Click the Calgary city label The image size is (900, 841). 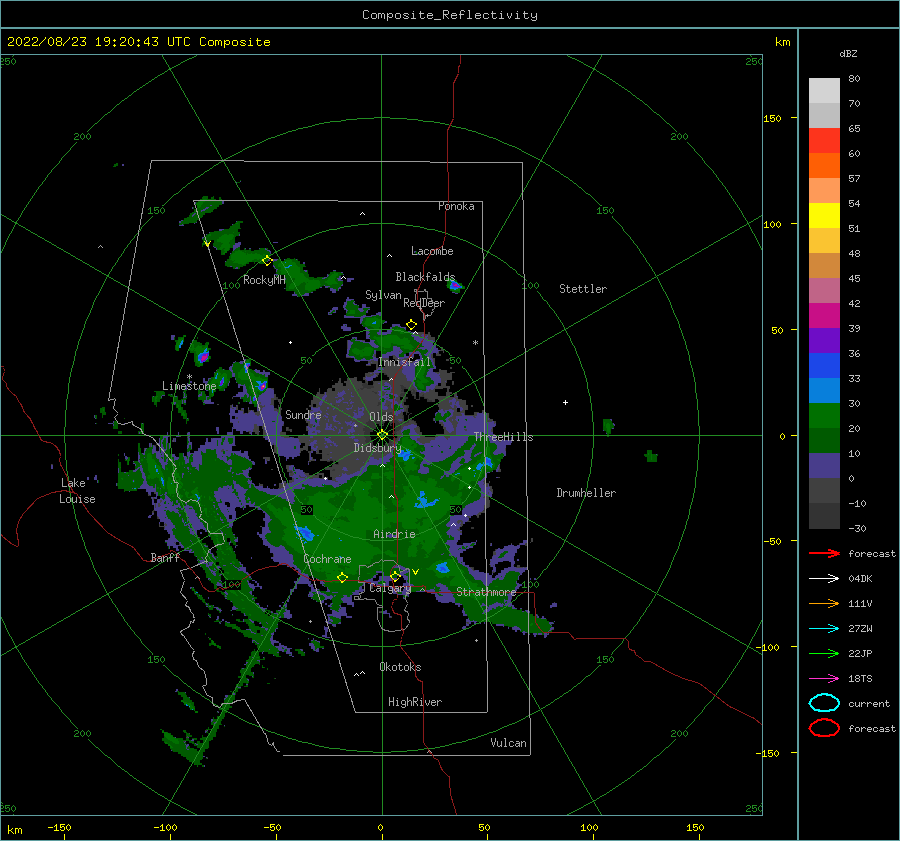coord(390,588)
